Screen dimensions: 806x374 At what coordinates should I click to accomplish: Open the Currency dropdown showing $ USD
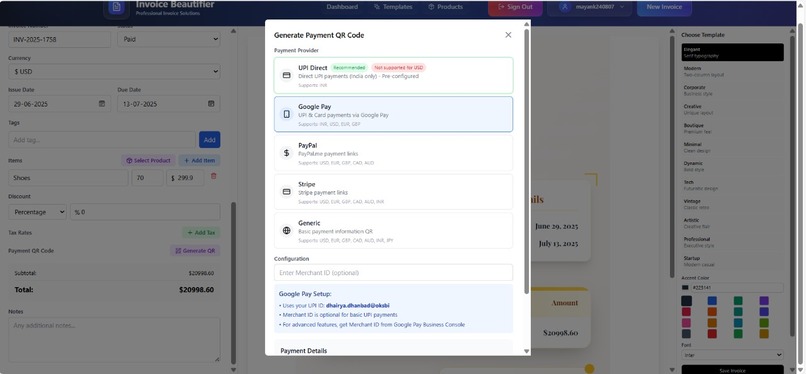coord(114,71)
